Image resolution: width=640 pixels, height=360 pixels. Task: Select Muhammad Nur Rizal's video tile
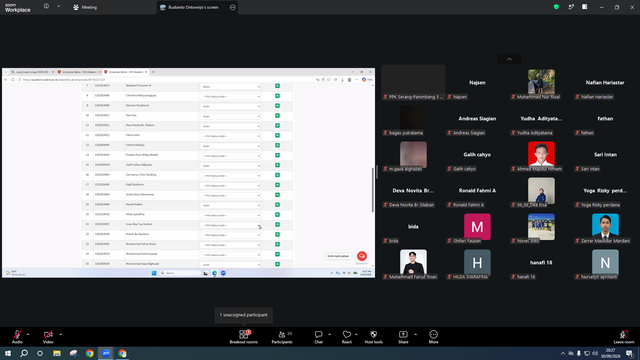point(541,82)
